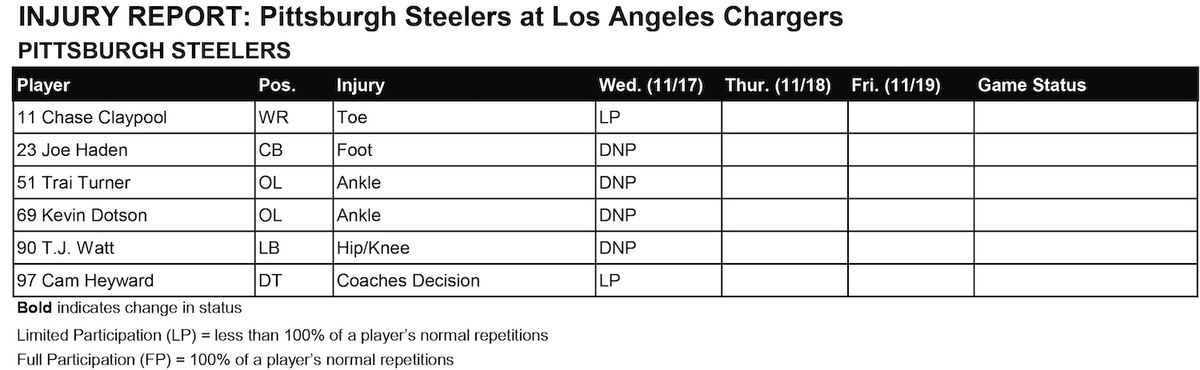Click the Pittsburgh Steelers team heading
Image resolution: width=1200 pixels, height=370 pixels.
point(154,49)
